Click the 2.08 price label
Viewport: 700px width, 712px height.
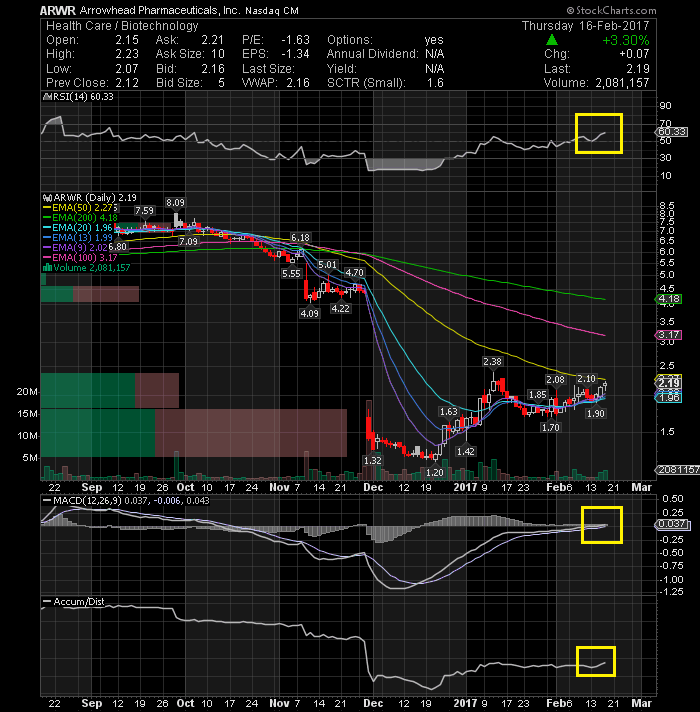click(556, 380)
